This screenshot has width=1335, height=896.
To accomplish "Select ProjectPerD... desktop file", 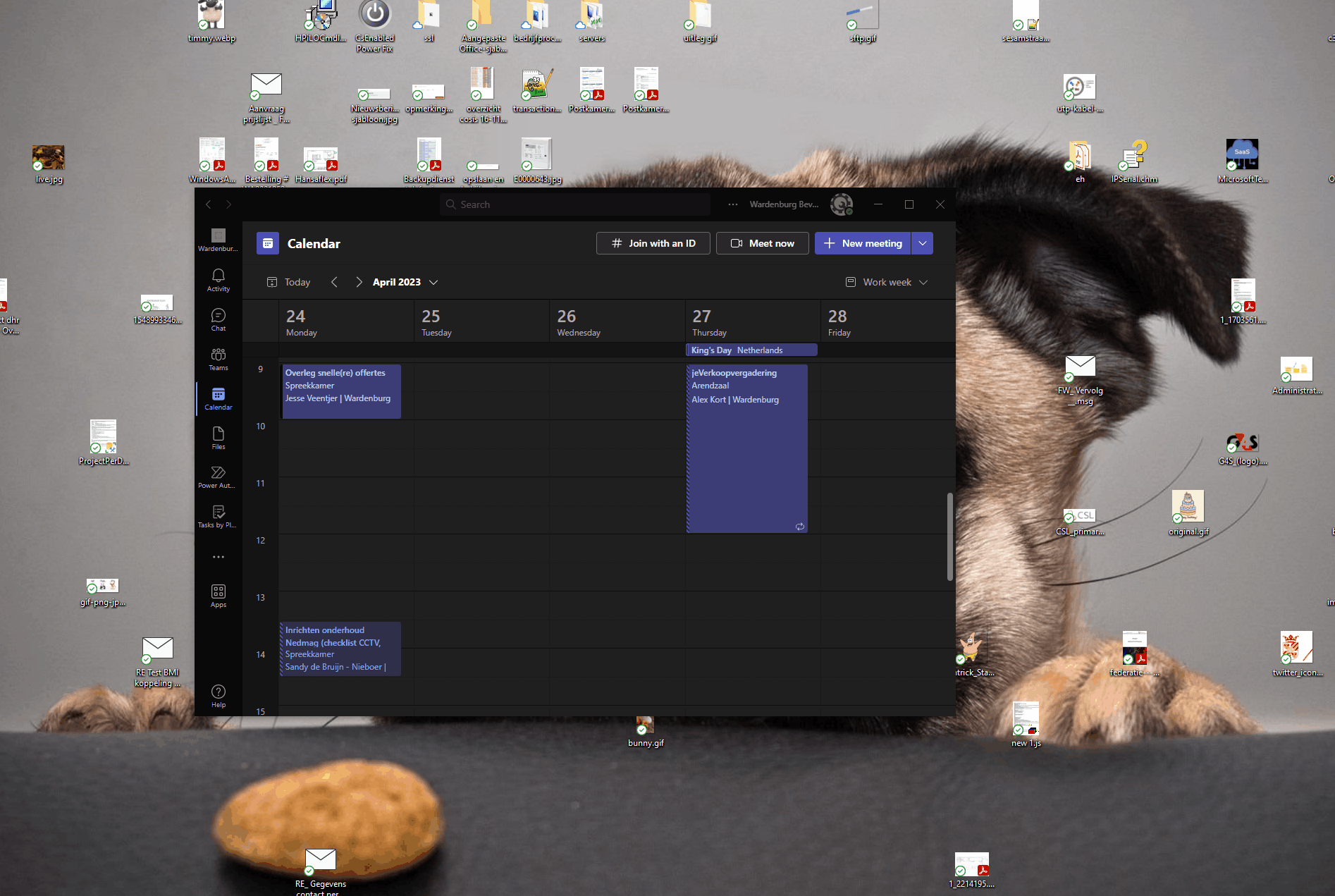I will coord(104,443).
